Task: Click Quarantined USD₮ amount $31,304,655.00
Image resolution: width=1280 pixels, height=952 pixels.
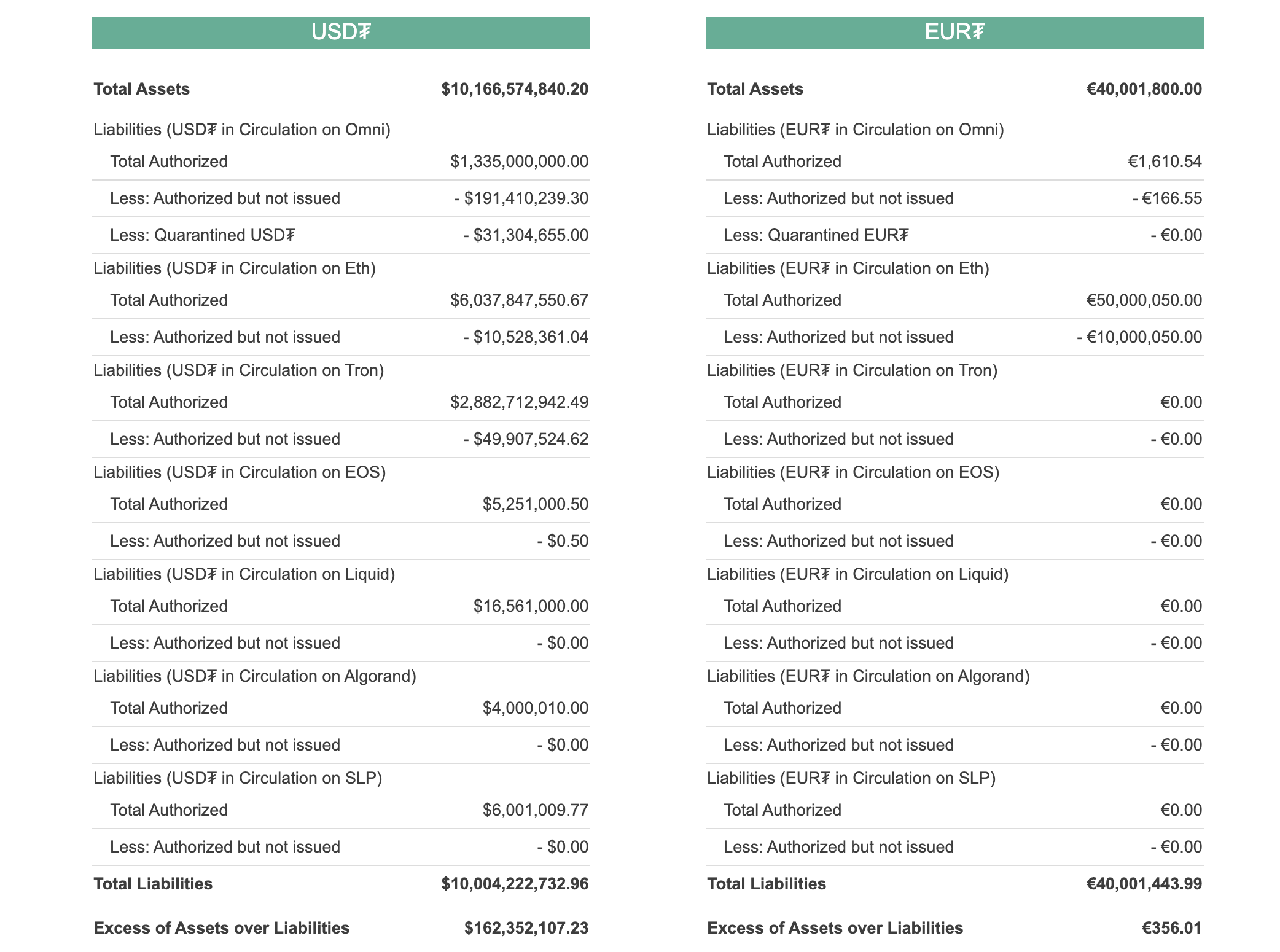Action: (x=526, y=235)
